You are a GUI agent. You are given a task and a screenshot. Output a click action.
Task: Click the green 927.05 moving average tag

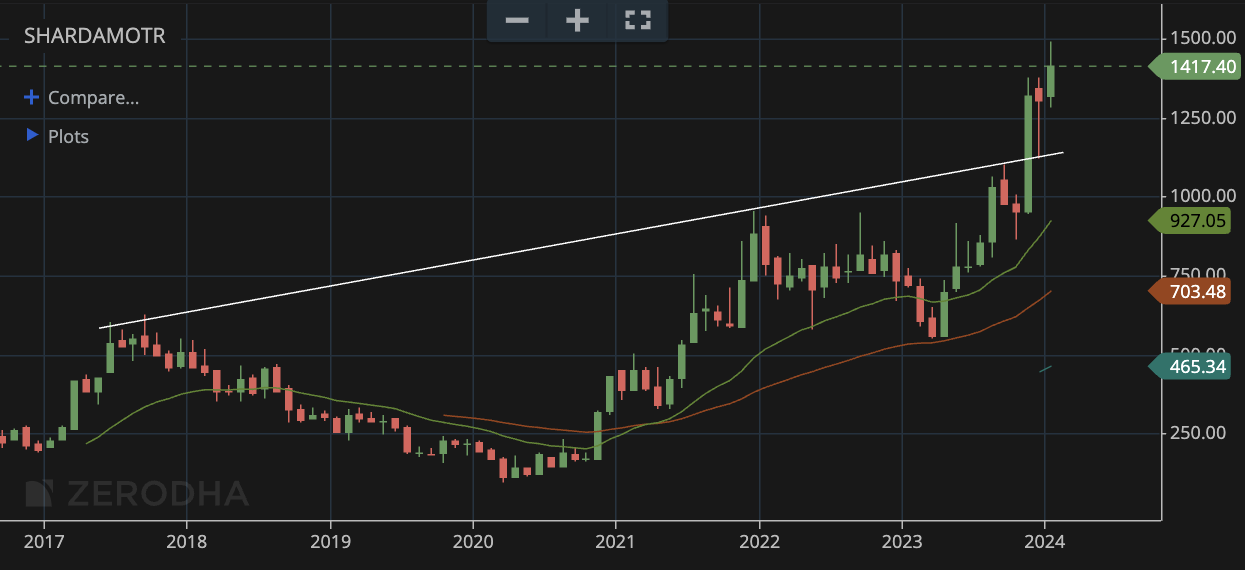(1195, 221)
